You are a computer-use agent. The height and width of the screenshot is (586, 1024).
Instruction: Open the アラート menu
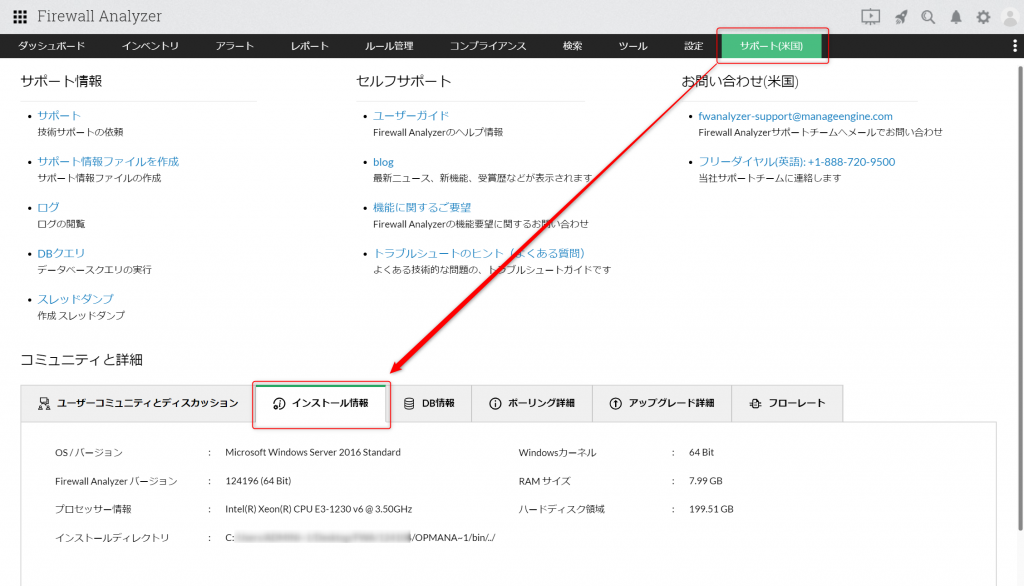tap(234, 46)
